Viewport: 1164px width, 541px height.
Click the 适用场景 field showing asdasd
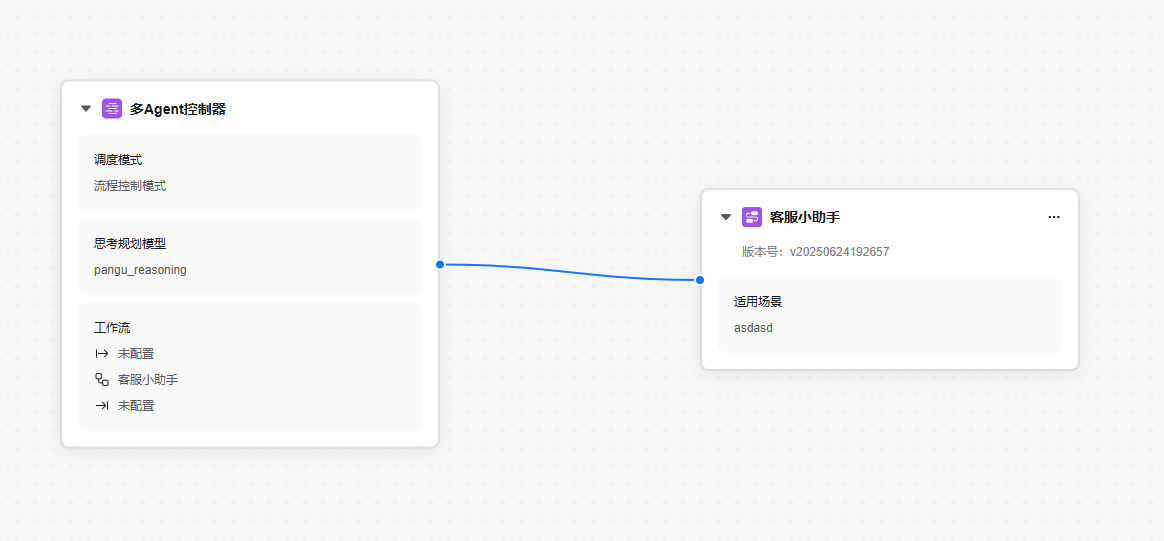coord(890,315)
